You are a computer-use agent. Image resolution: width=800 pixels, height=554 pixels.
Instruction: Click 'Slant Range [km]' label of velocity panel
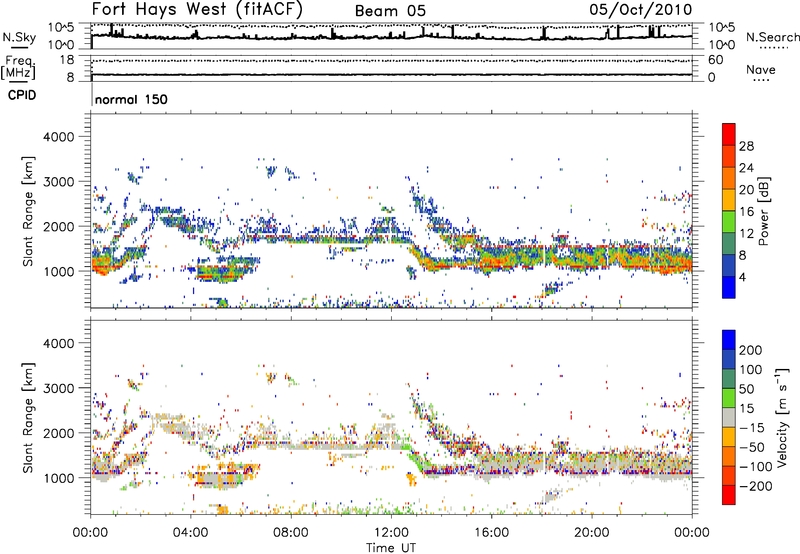[x=28, y=418]
